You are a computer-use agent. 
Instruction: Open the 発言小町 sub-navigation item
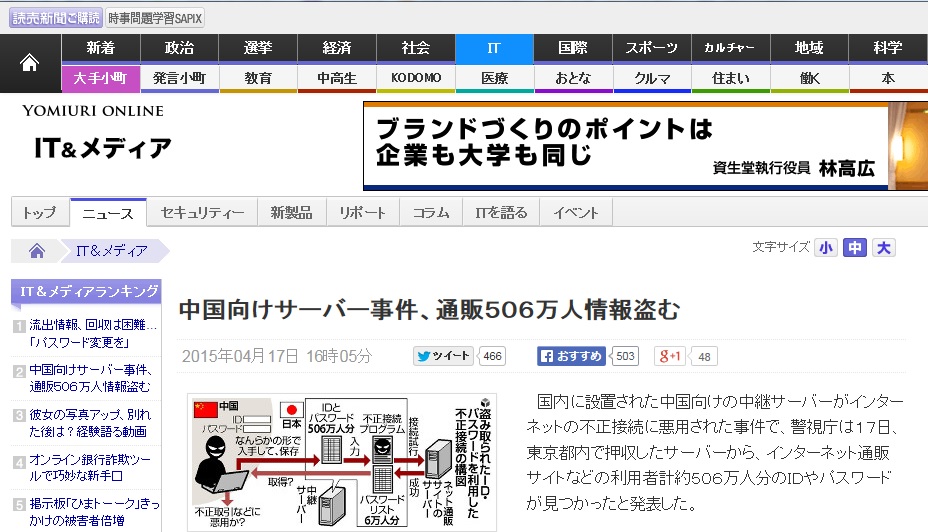179,78
